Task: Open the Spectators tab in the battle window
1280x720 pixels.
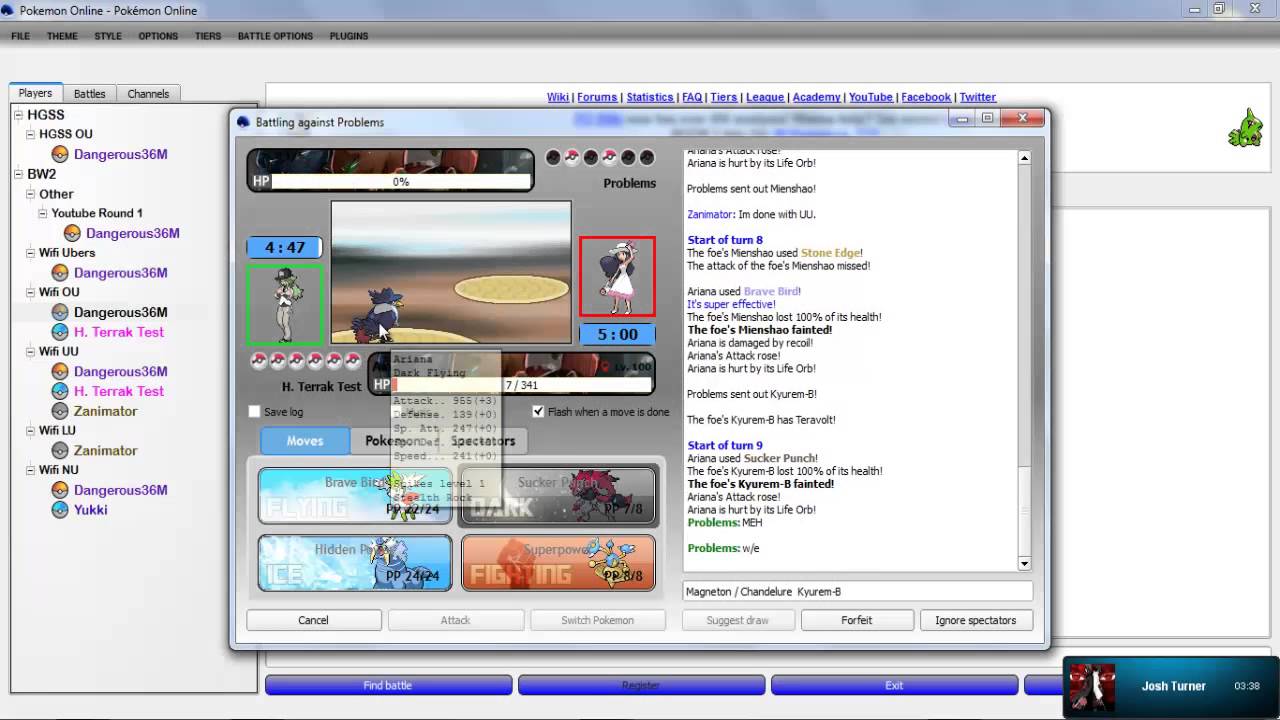Action: [483, 441]
